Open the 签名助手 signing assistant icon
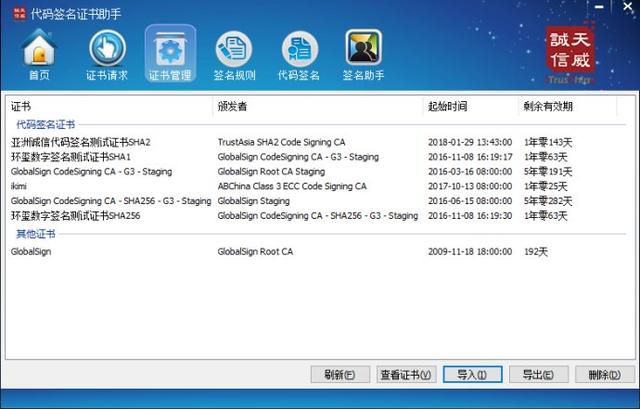Image resolution: width=640 pixels, height=409 pixels. pyautogui.click(x=363, y=55)
